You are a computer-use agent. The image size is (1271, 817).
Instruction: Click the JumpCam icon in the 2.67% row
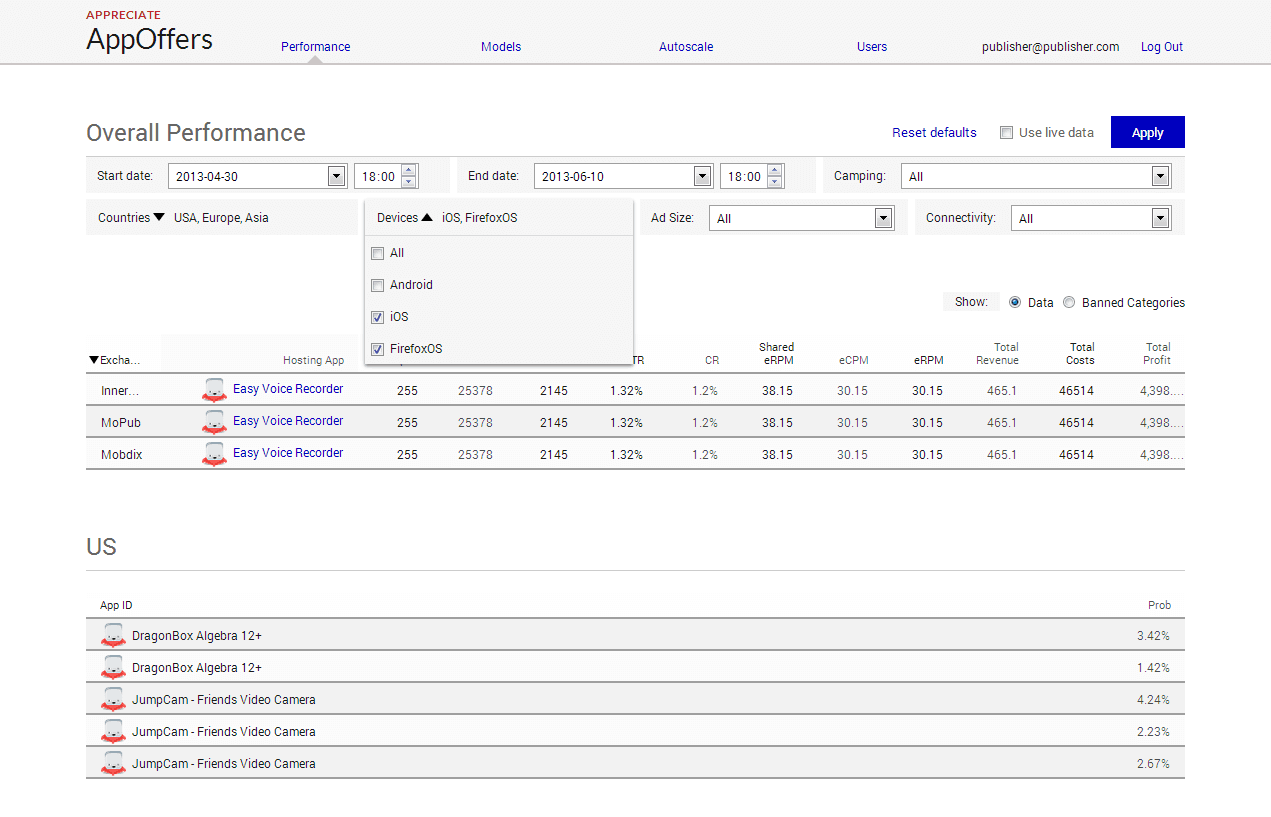pos(113,764)
